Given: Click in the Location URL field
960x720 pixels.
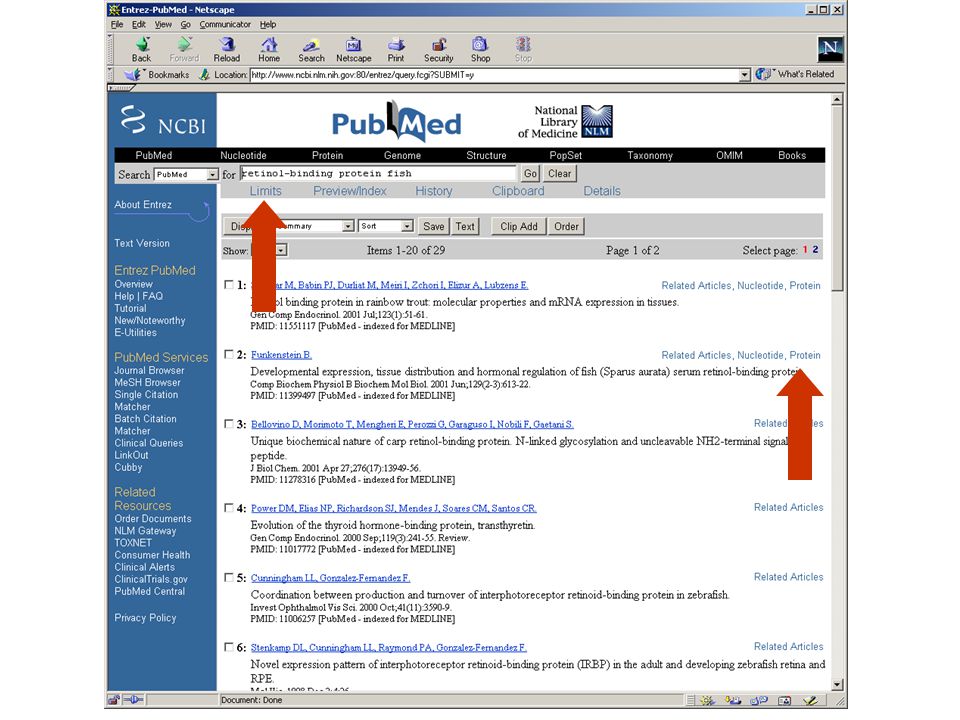Looking at the screenshot, I should pyautogui.click(x=495, y=75).
